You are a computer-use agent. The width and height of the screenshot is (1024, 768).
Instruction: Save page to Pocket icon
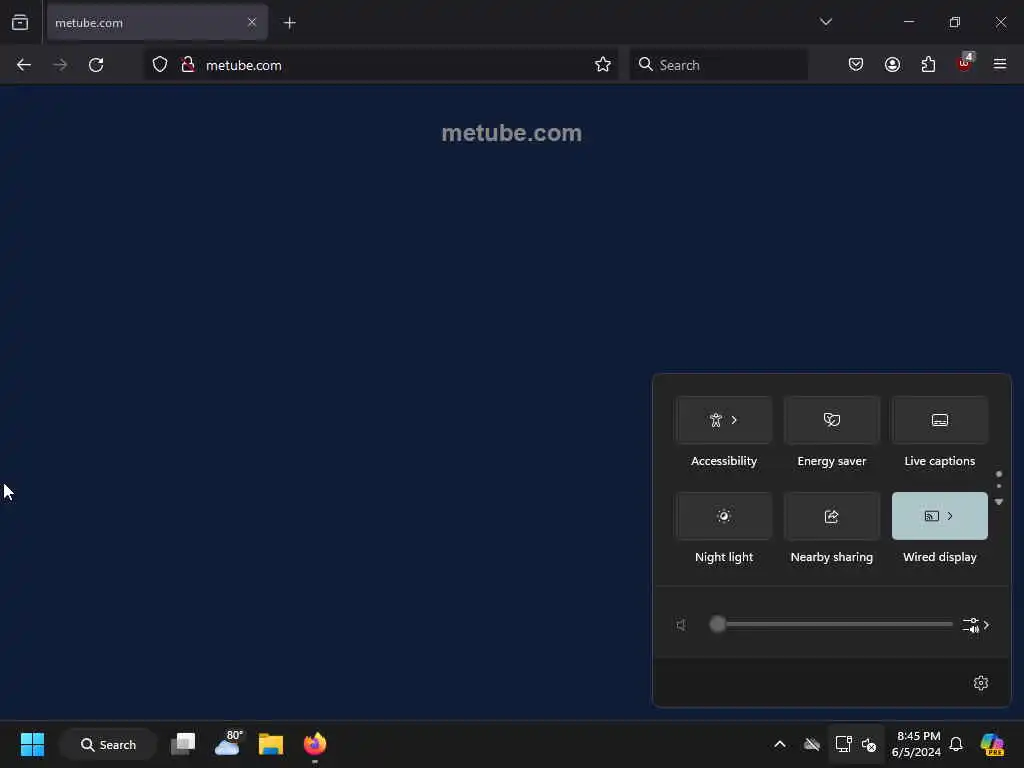tap(856, 65)
